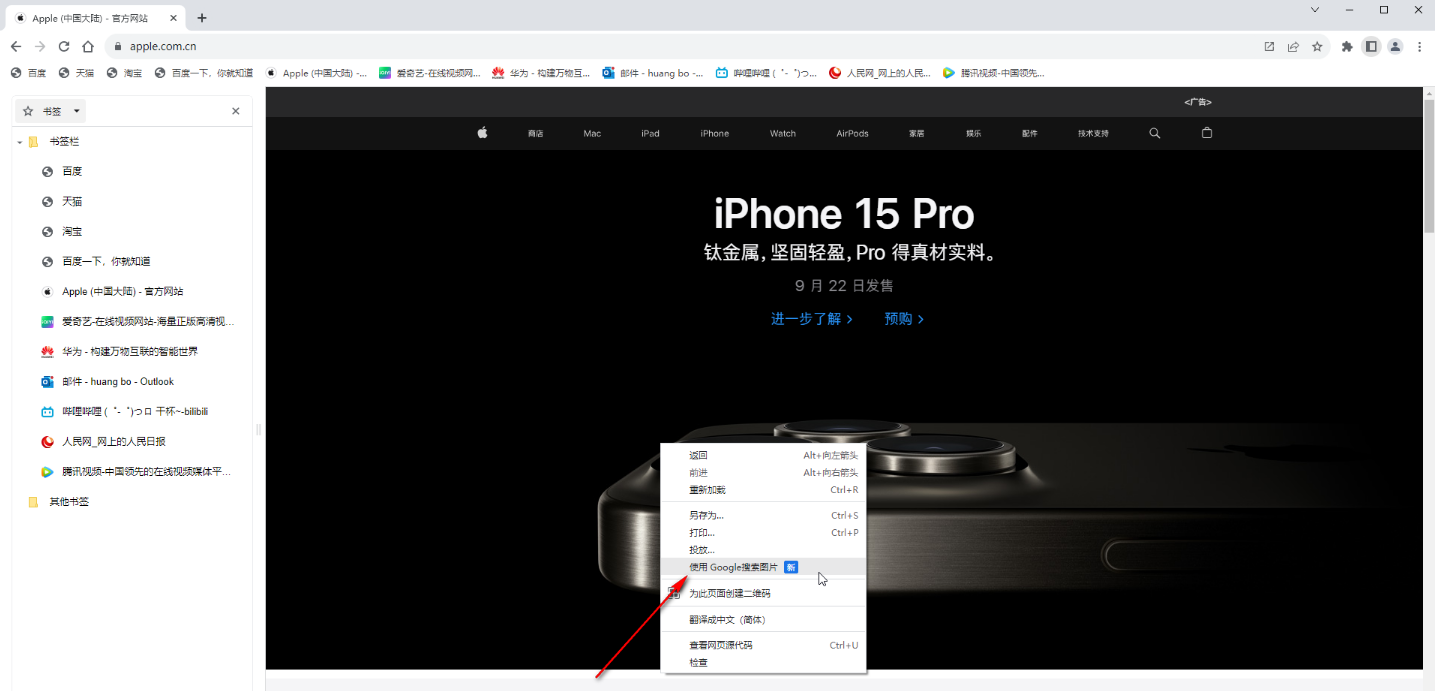1435x691 pixels.
Task: Open Mac in the Apple site navigation
Action: 592,134
